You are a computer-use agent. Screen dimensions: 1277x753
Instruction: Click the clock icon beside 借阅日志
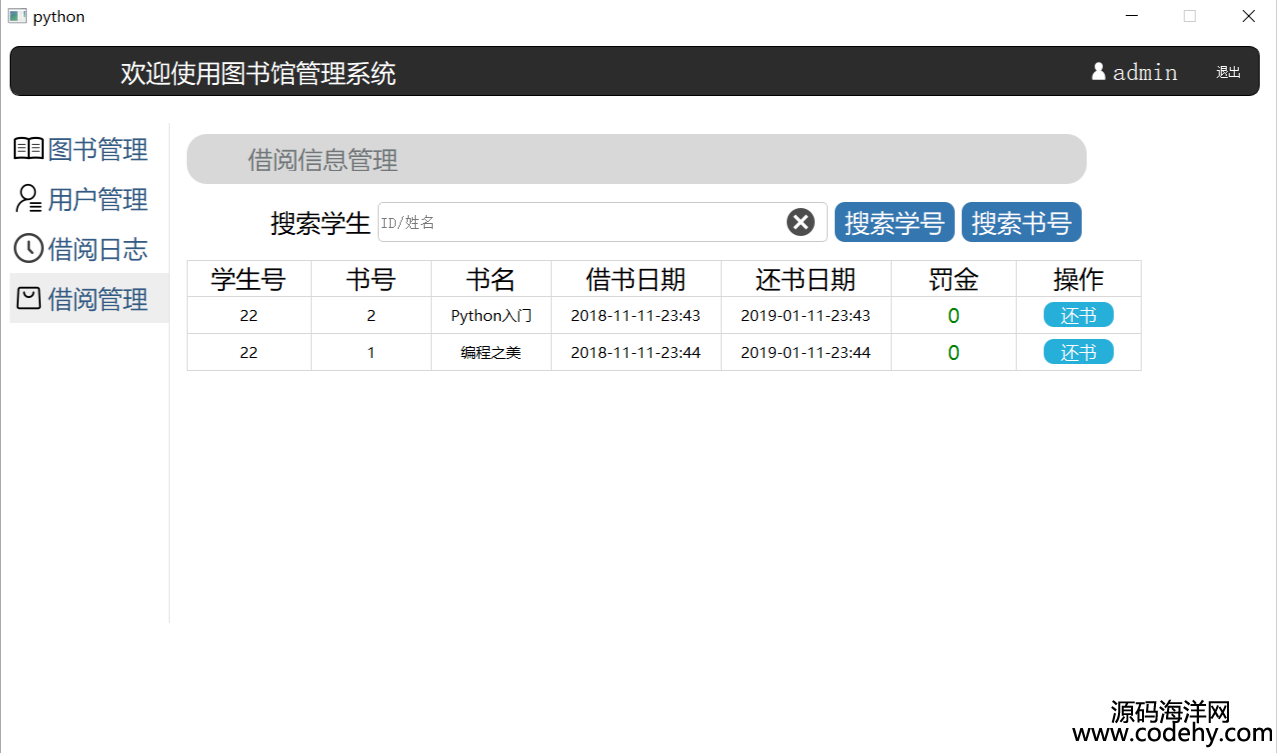[x=28, y=248]
